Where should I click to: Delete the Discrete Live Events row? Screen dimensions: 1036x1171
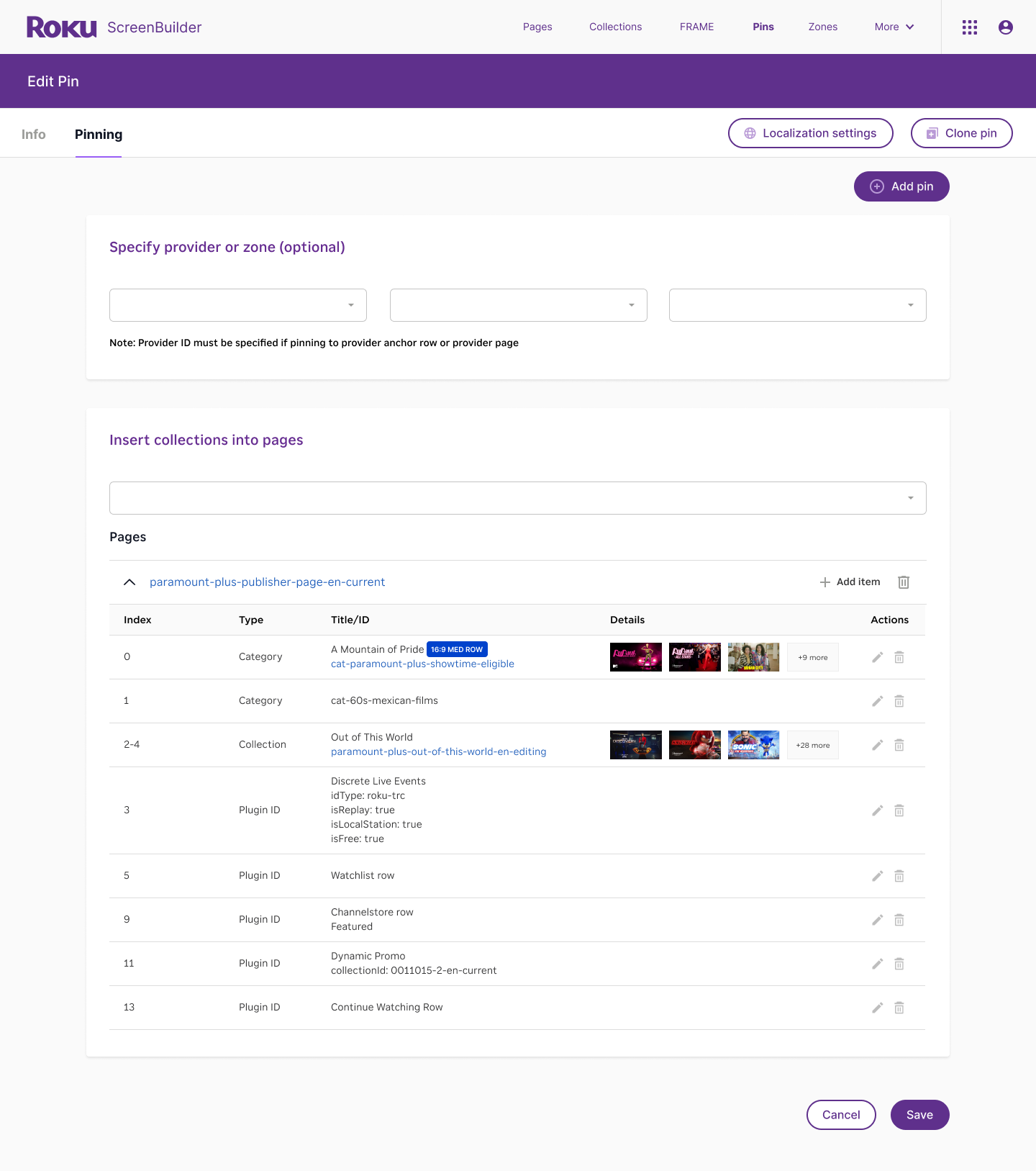pos(899,810)
